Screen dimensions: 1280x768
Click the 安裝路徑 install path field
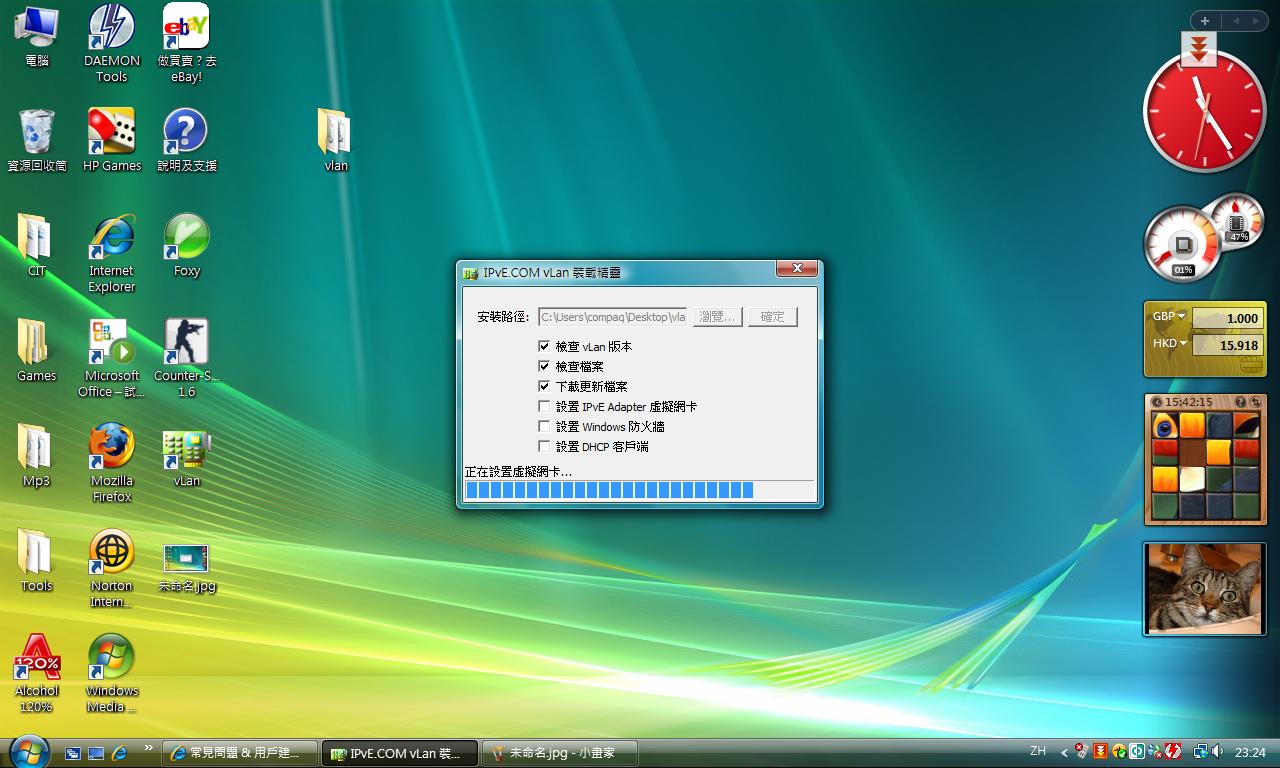(x=612, y=317)
